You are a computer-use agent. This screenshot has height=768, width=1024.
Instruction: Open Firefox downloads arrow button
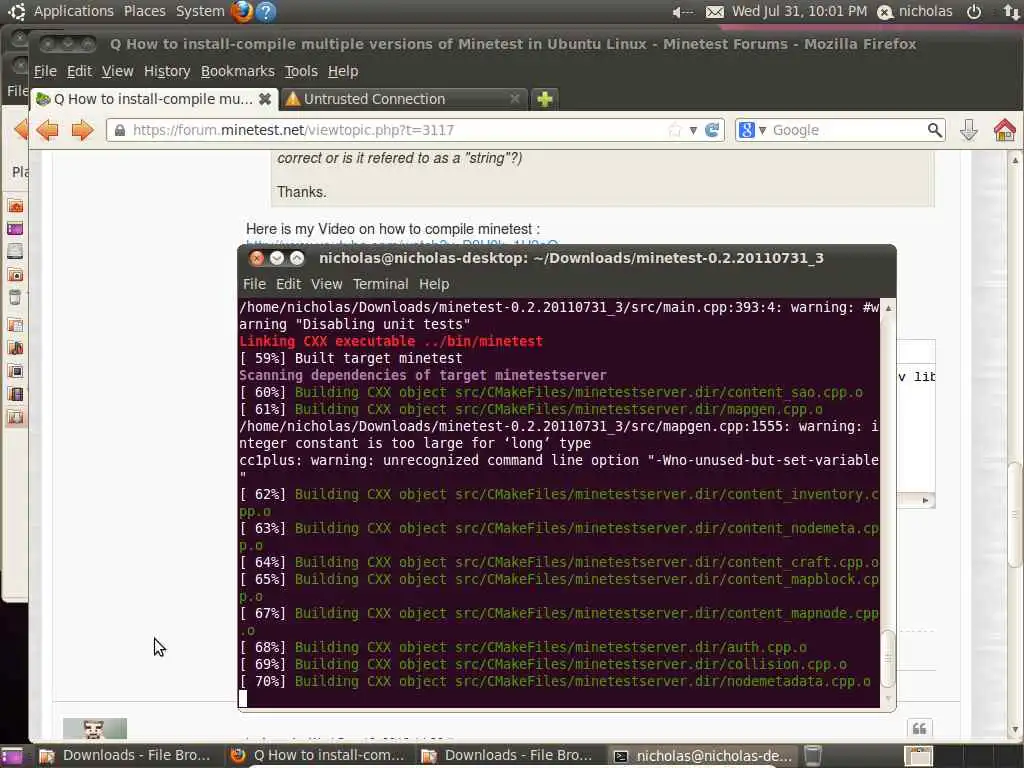click(968, 130)
